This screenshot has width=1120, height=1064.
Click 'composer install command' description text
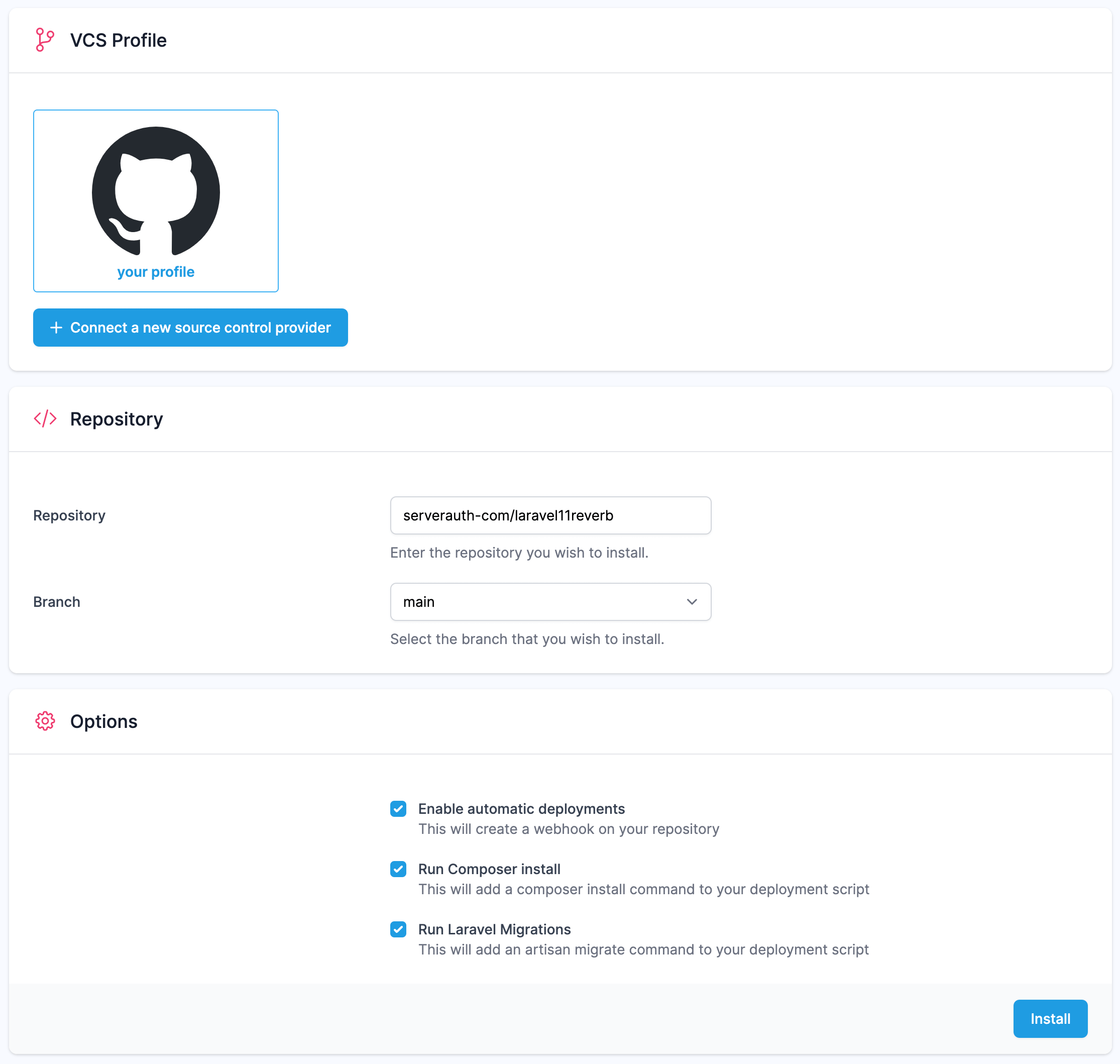click(644, 889)
